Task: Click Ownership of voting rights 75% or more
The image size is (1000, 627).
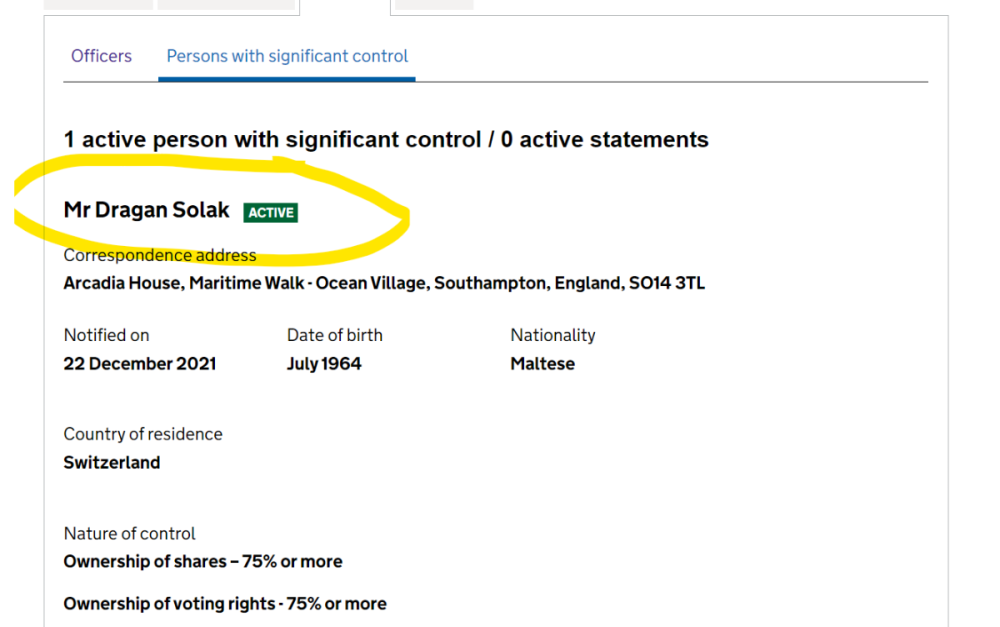Action: [225, 604]
